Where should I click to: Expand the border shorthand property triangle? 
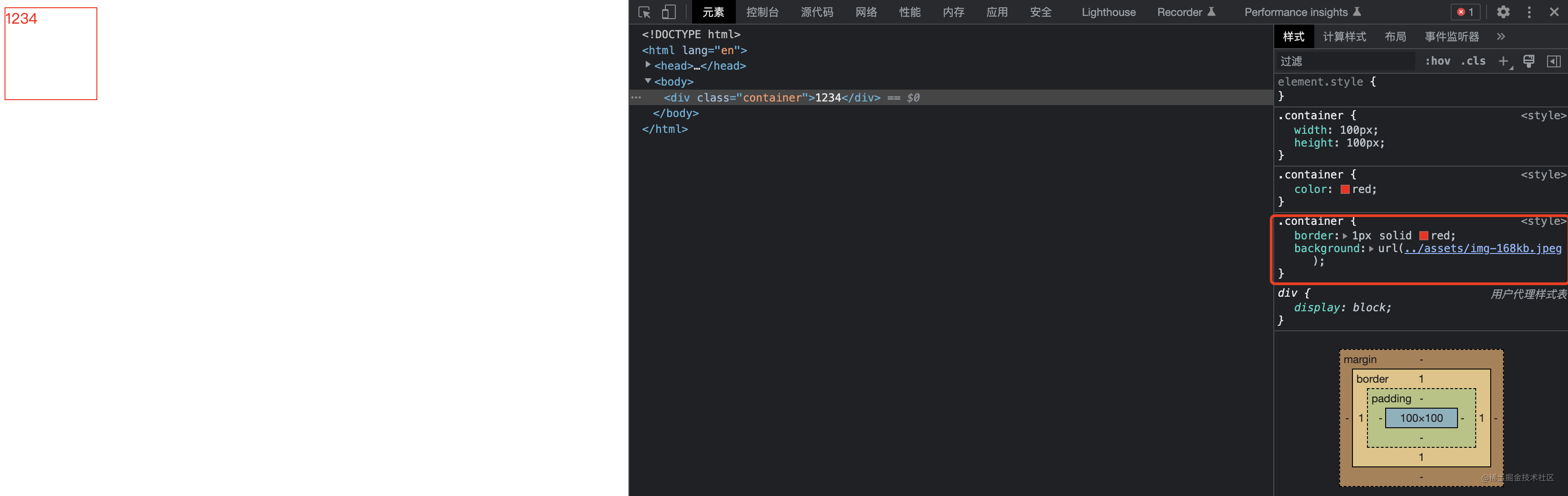1345,236
